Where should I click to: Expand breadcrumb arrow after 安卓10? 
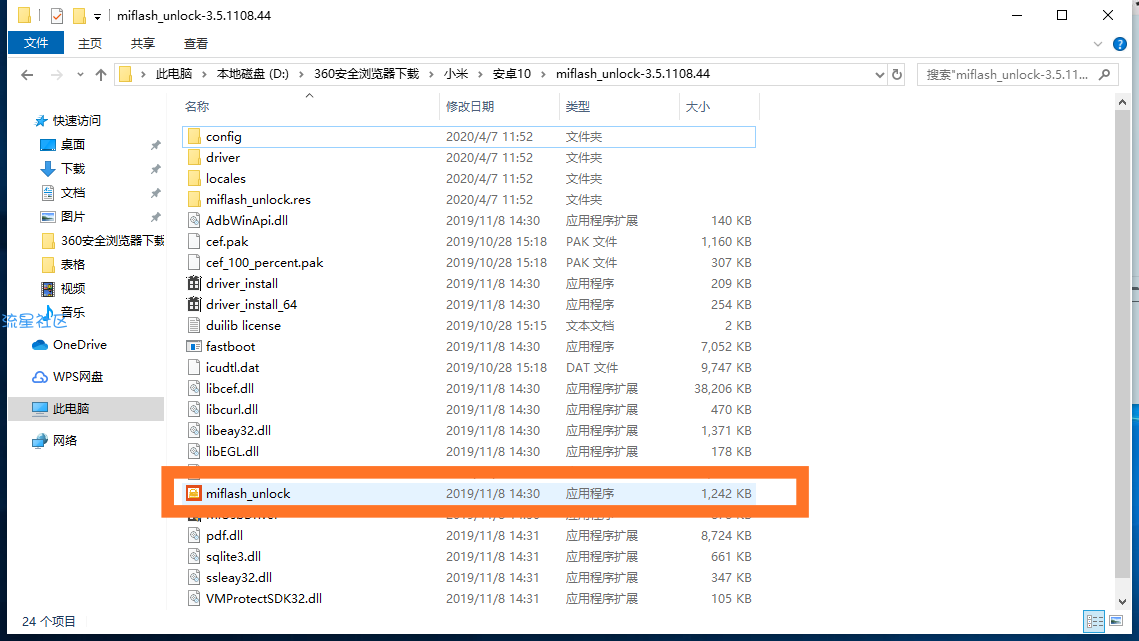(543, 74)
